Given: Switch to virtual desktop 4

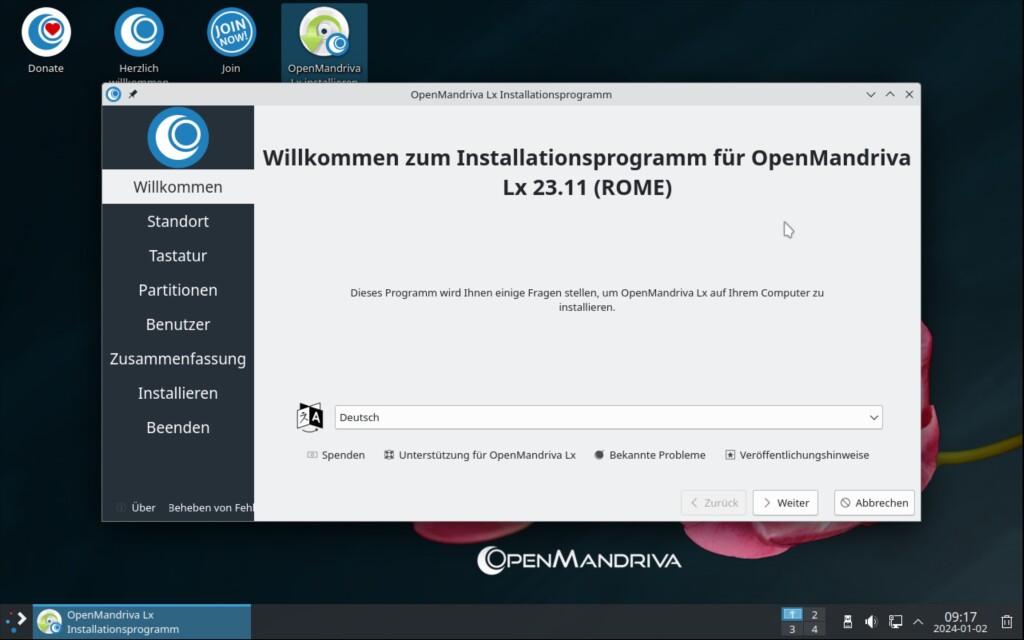Looking at the screenshot, I should pyautogui.click(x=814, y=630).
